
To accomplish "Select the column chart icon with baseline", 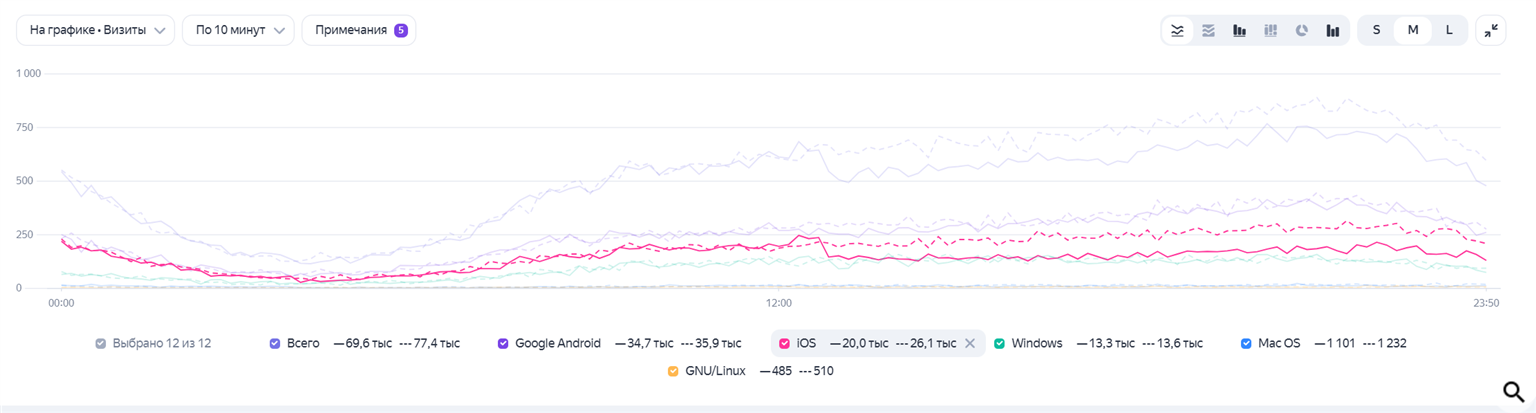I will pyautogui.click(x=1240, y=30).
